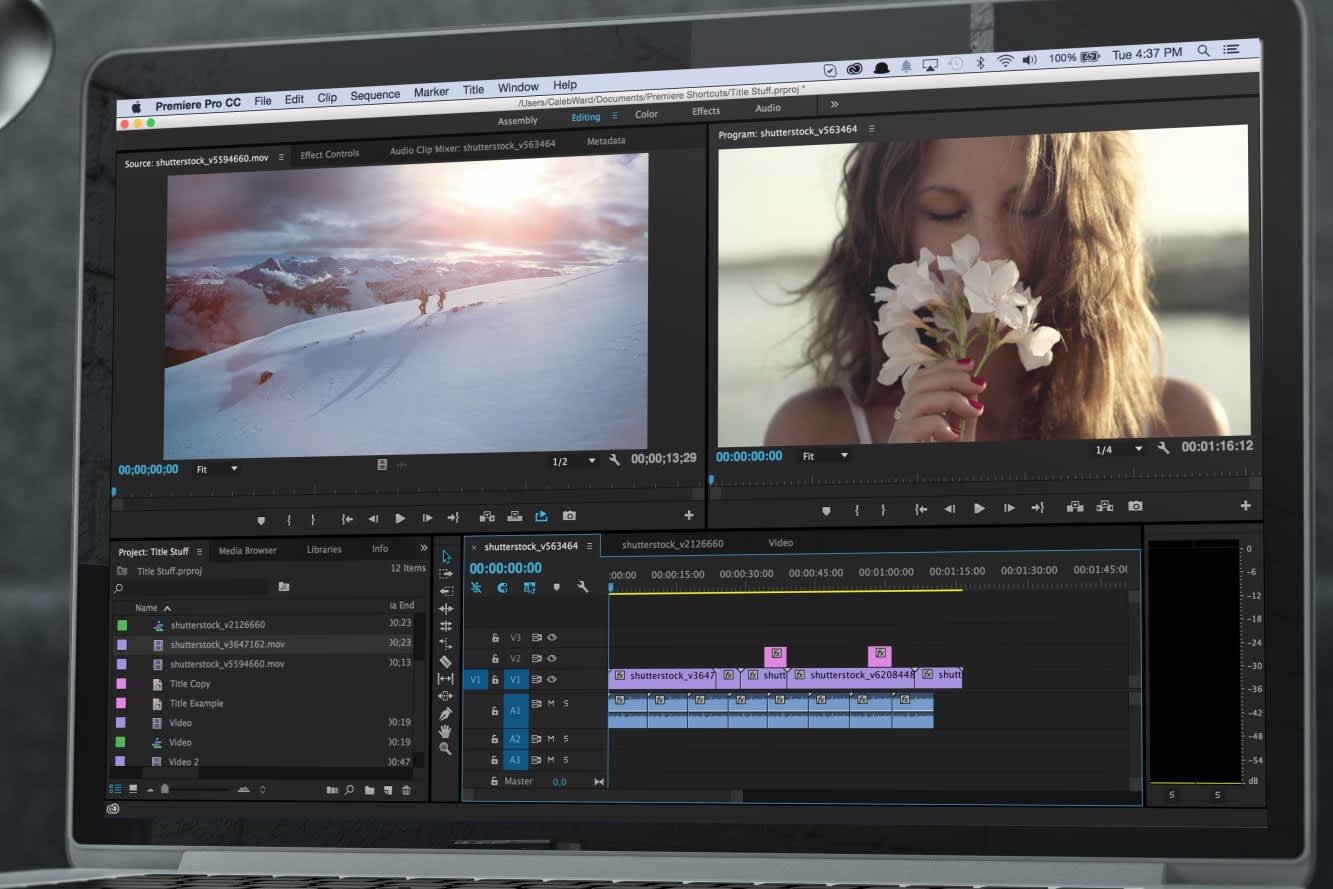Click the Project panel thumbnail zoom slider
Screen dimensions: 1333x889
[166, 790]
